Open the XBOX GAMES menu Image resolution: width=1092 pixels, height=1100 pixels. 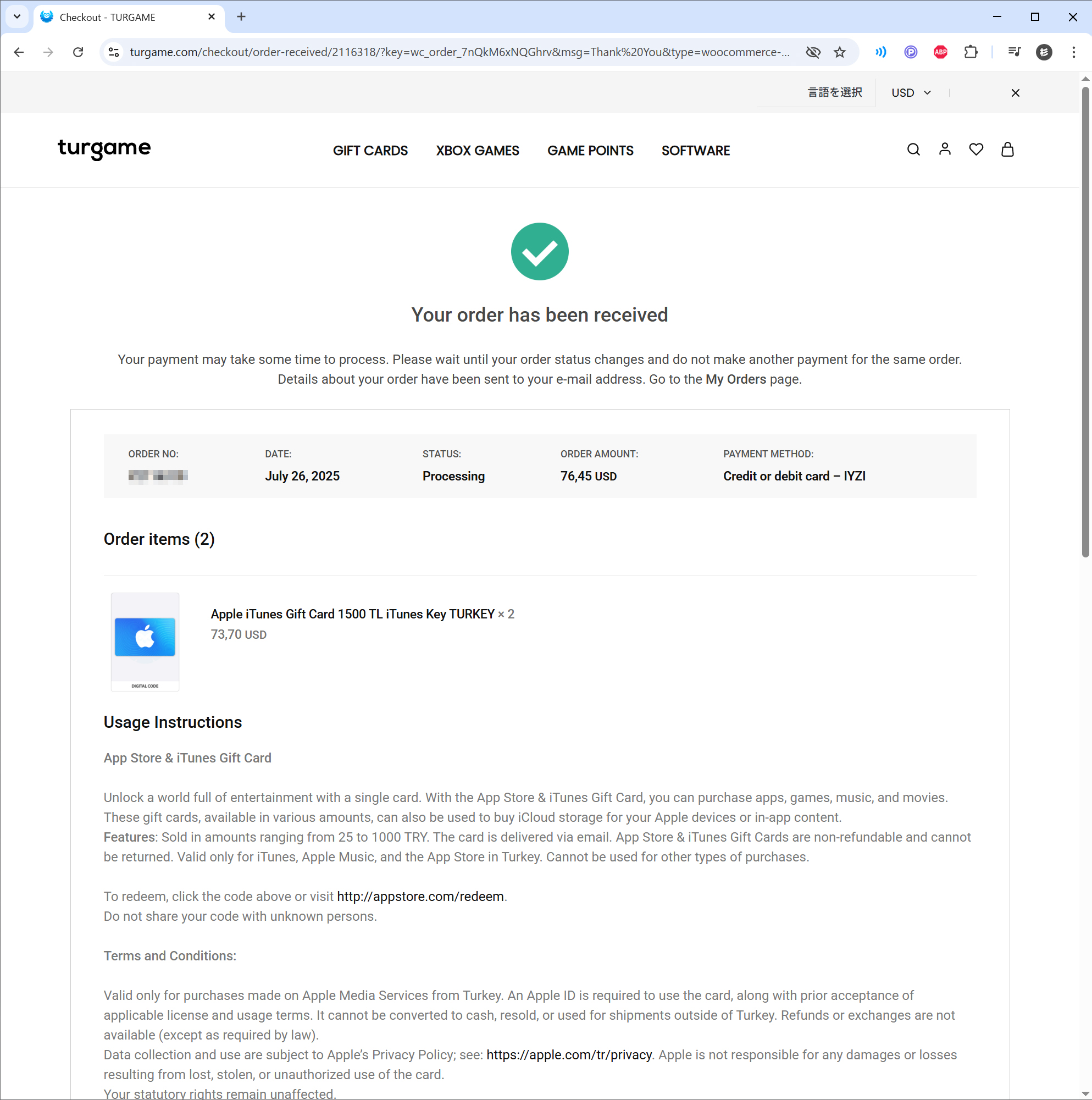(x=478, y=150)
